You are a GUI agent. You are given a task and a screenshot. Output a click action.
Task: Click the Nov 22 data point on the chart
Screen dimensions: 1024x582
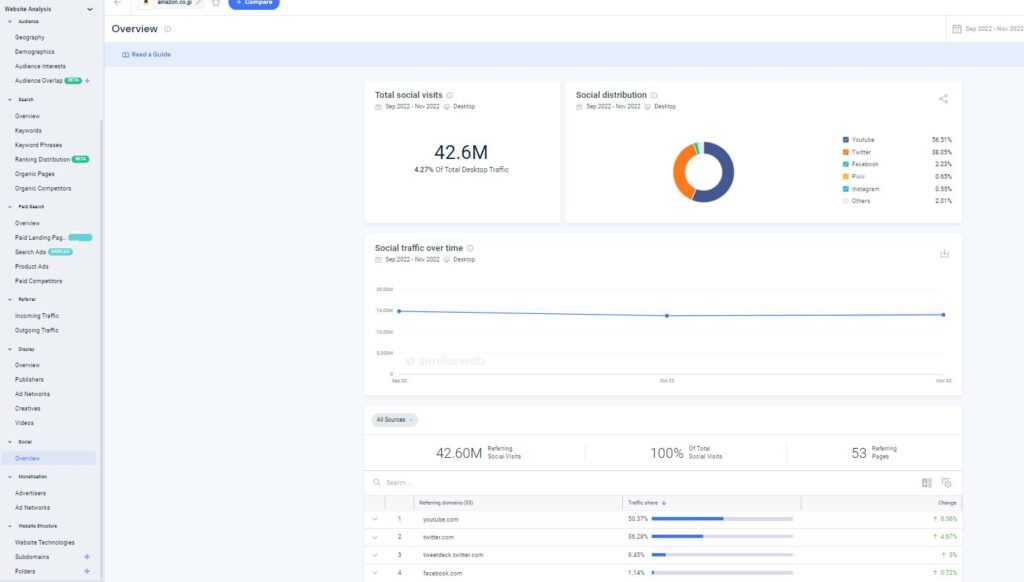[944, 315]
